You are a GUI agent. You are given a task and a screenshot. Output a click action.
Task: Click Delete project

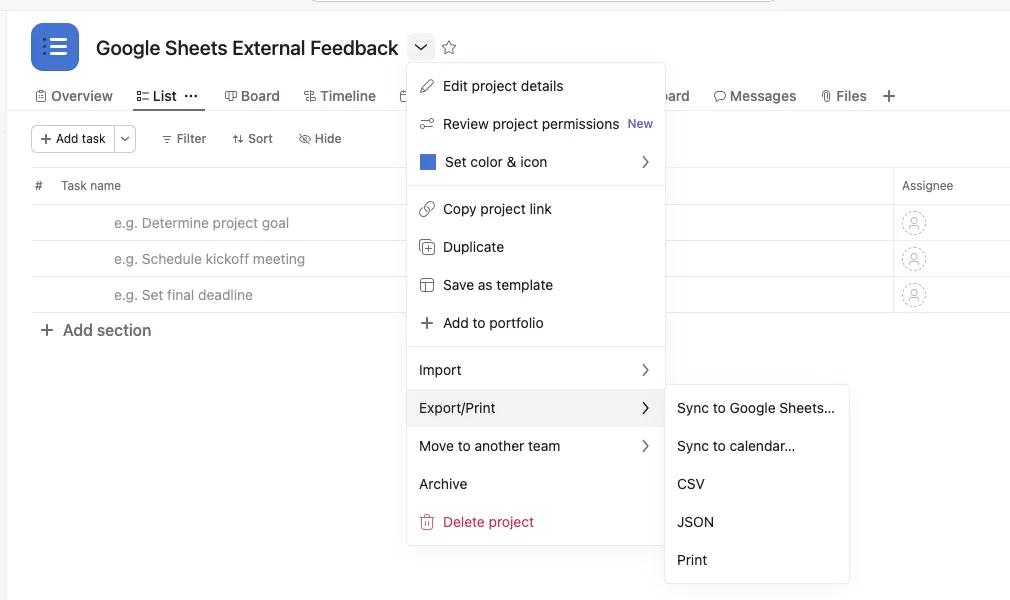(x=488, y=522)
